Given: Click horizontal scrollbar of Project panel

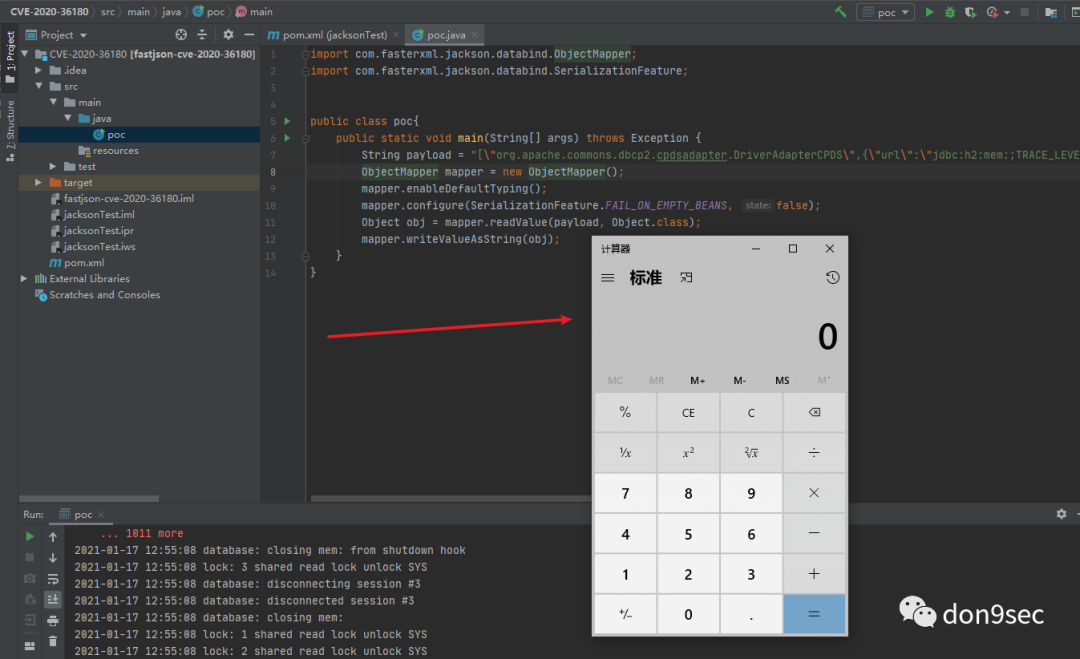Looking at the screenshot, I should coord(89,499).
